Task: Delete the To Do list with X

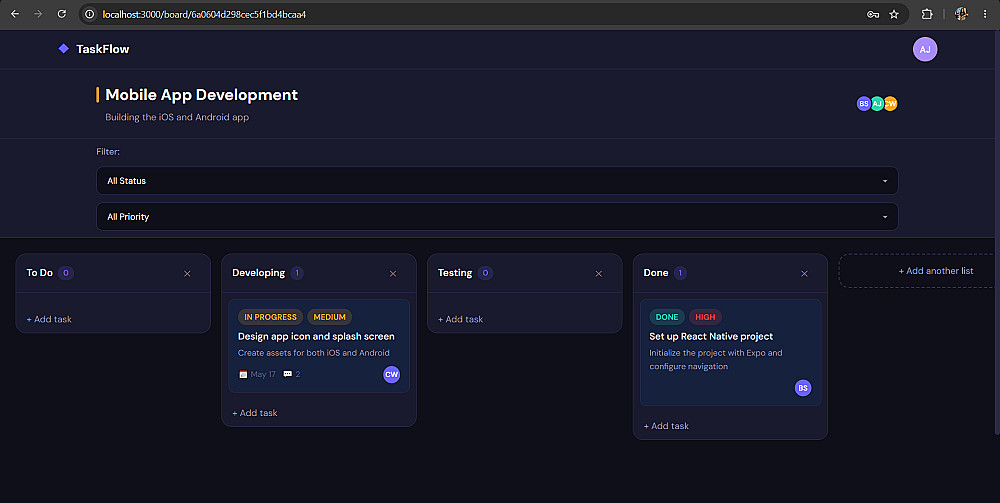Action: tap(187, 273)
